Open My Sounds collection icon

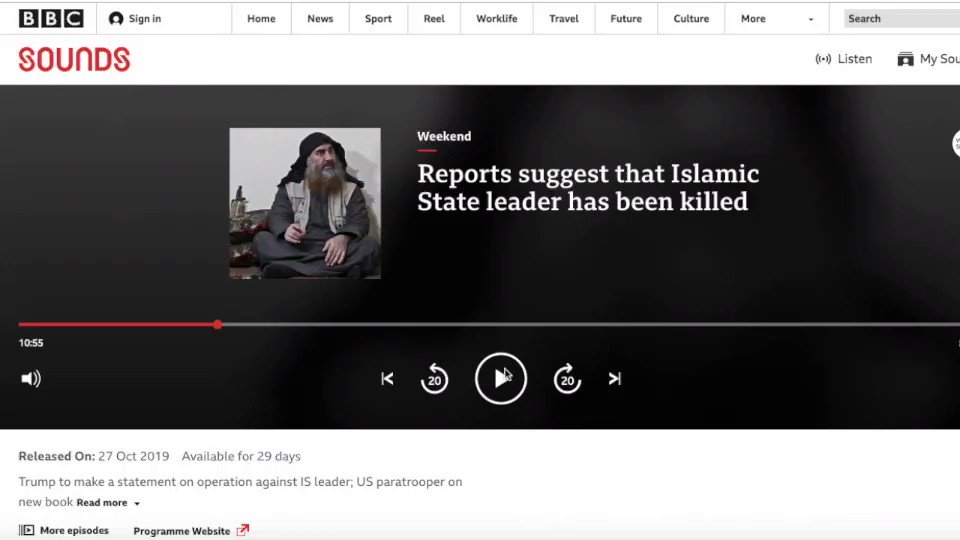click(906, 59)
